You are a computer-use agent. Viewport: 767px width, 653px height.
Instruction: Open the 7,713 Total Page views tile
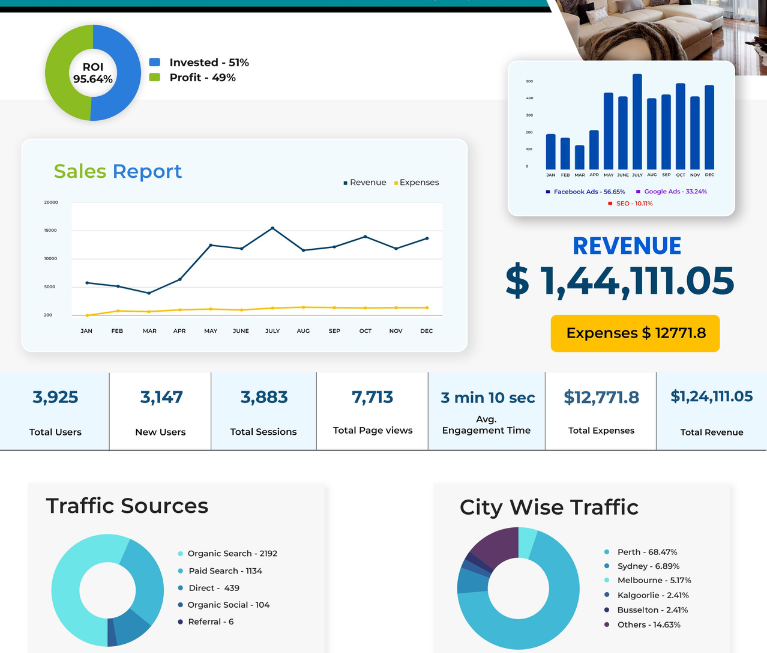(x=372, y=411)
